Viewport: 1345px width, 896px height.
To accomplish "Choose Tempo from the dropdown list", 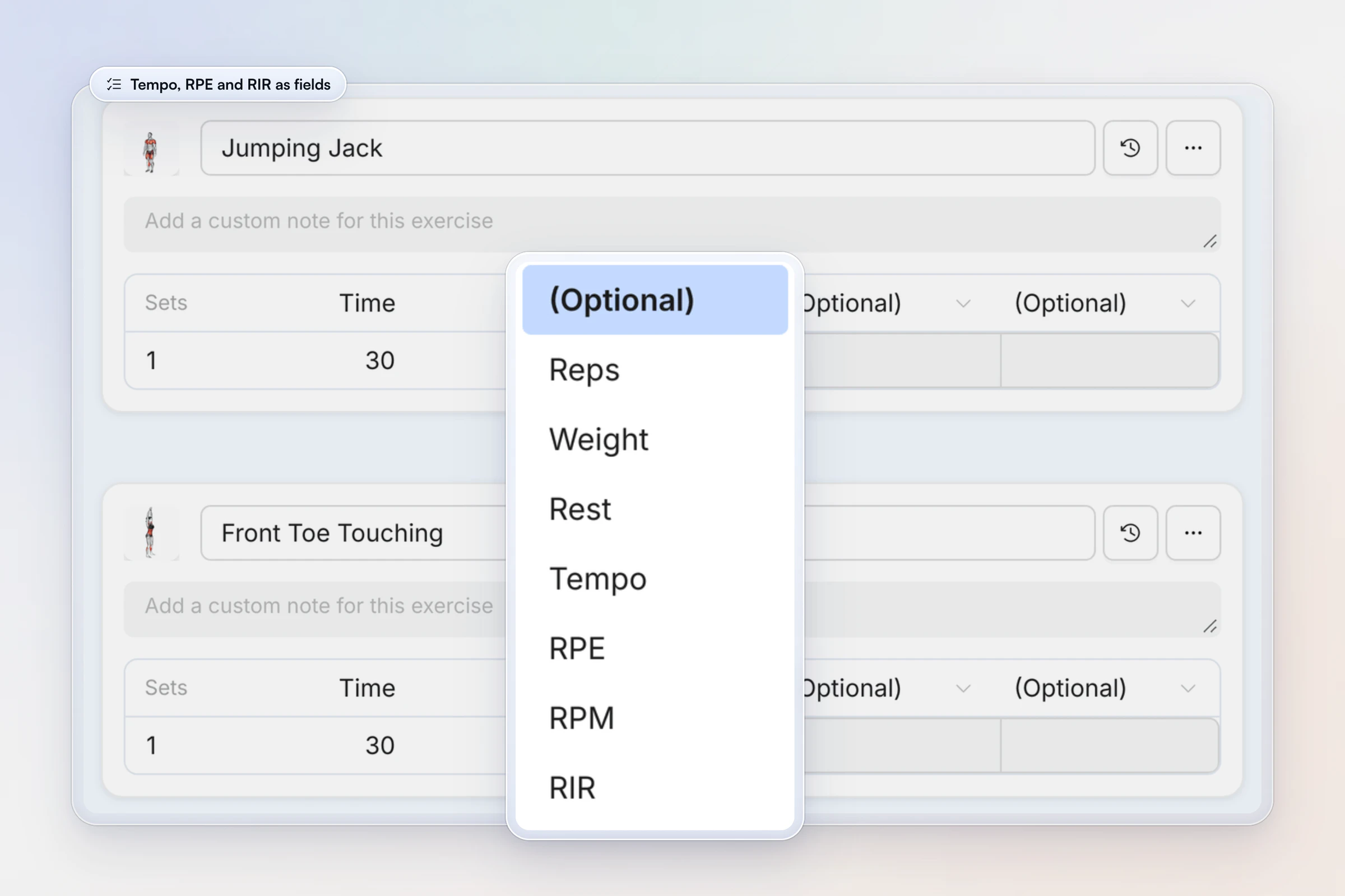I will (655, 579).
